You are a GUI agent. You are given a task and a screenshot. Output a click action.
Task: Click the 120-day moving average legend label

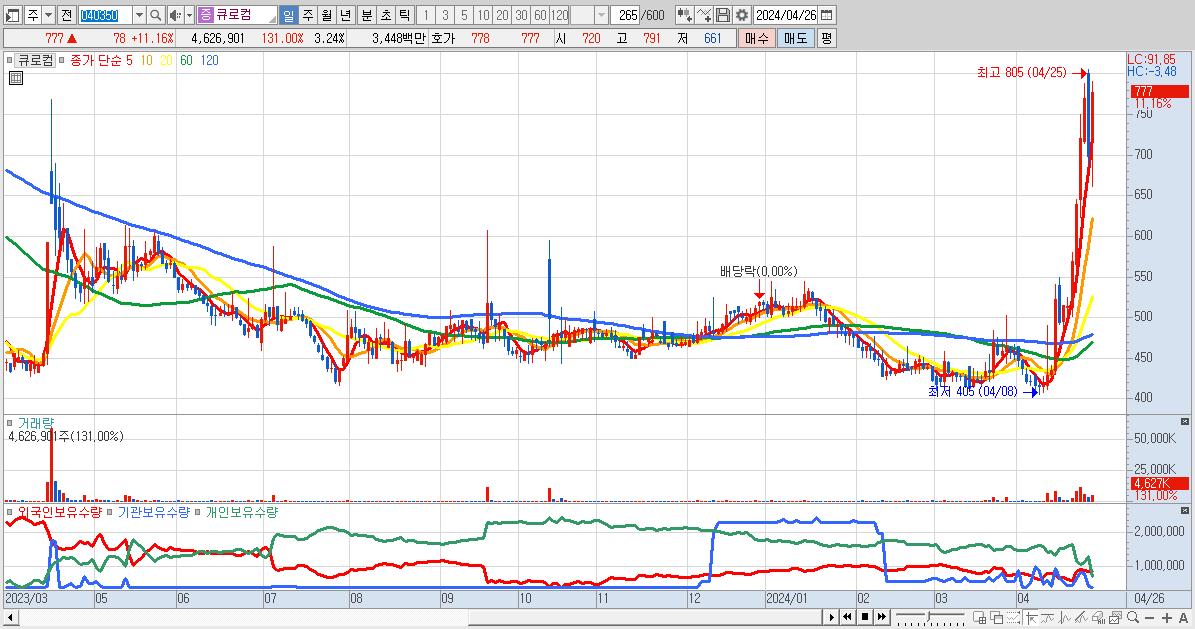[x=210, y=60]
